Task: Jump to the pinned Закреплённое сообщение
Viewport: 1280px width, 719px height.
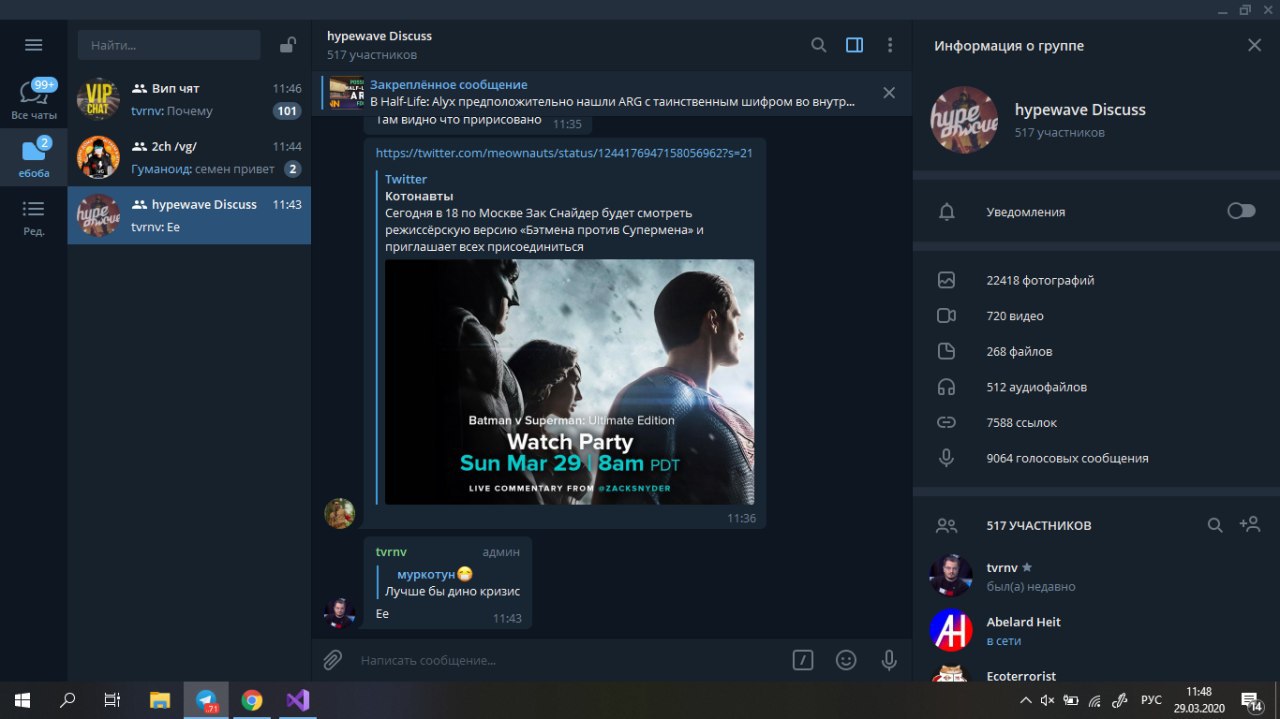Action: tap(595, 93)
